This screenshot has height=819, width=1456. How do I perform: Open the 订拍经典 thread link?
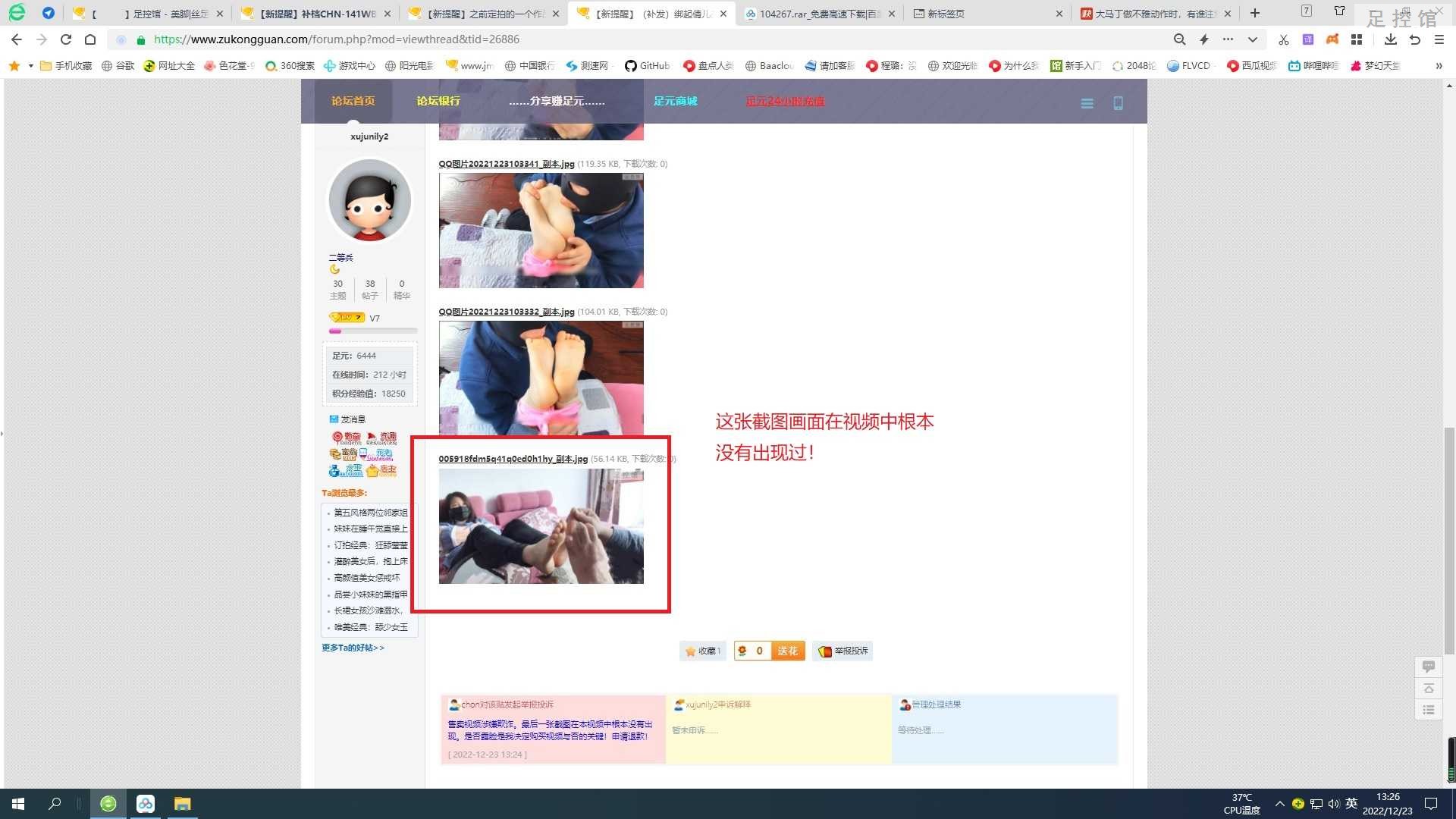371,545
